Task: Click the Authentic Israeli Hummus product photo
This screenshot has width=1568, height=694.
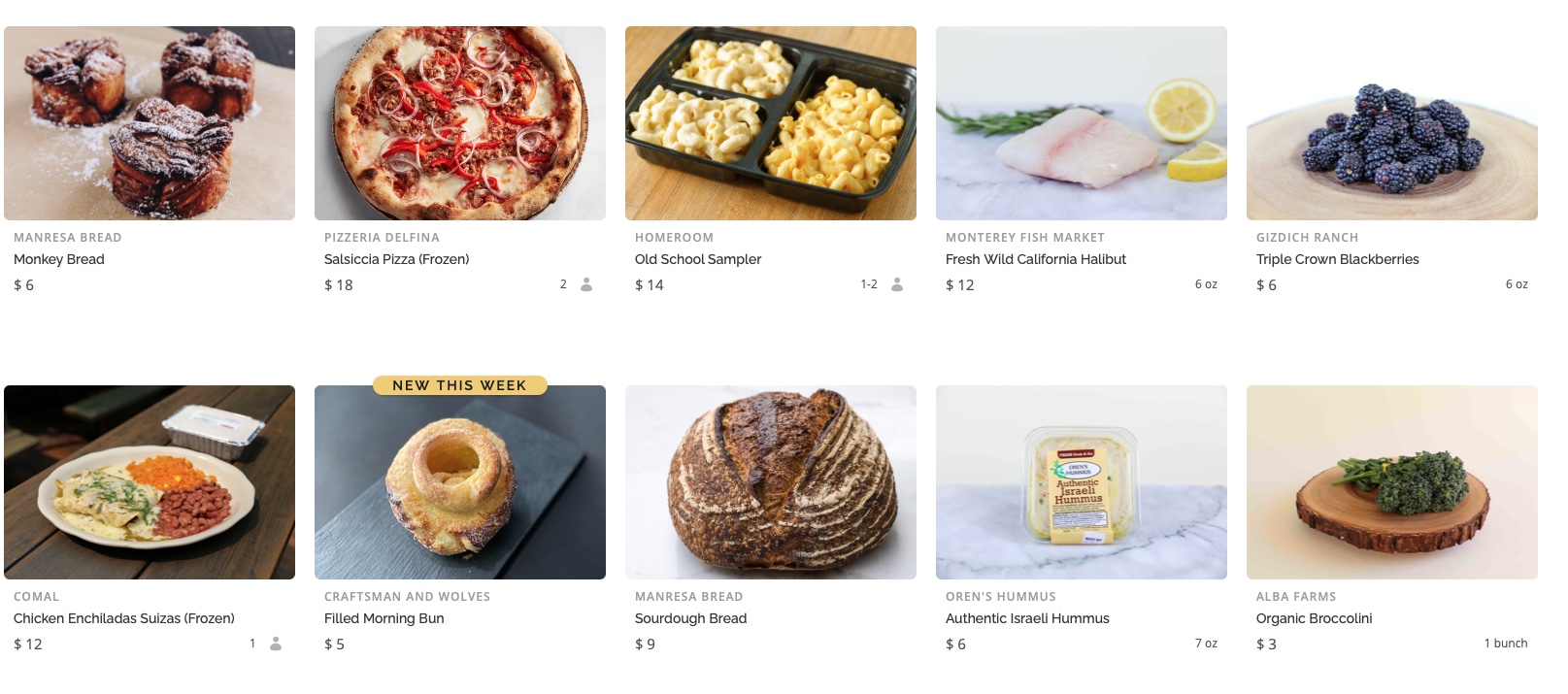Action: coord(1082,482)
